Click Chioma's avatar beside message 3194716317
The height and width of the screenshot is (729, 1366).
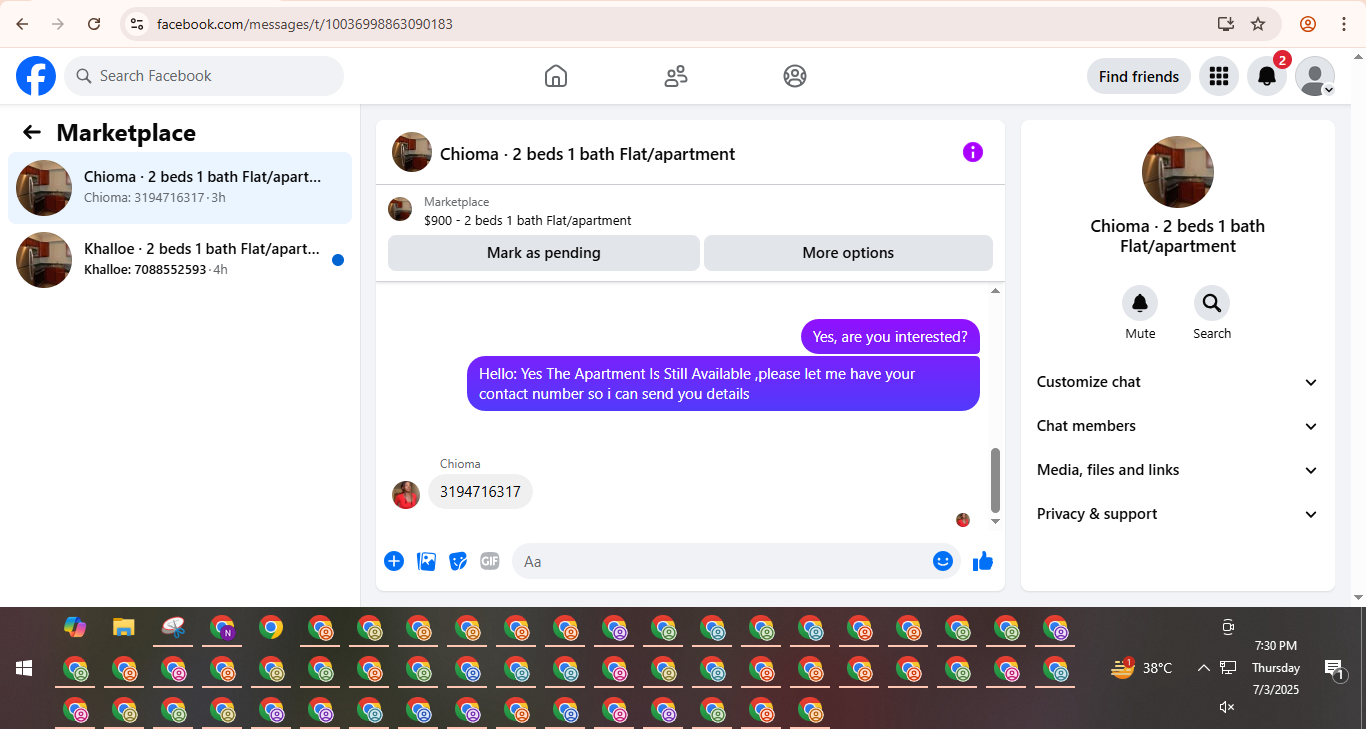pyautogui.click(x=406, y=494)
